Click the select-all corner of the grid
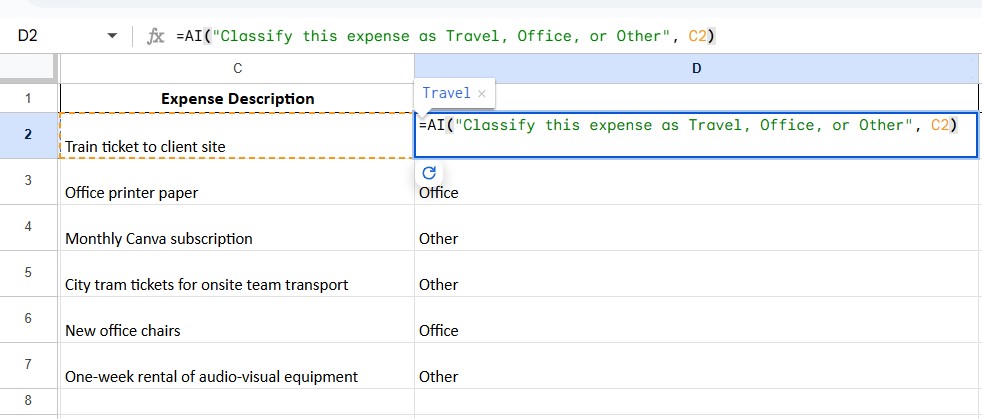Viewport: 982px width, 419px height. click(x=28, y=68)
